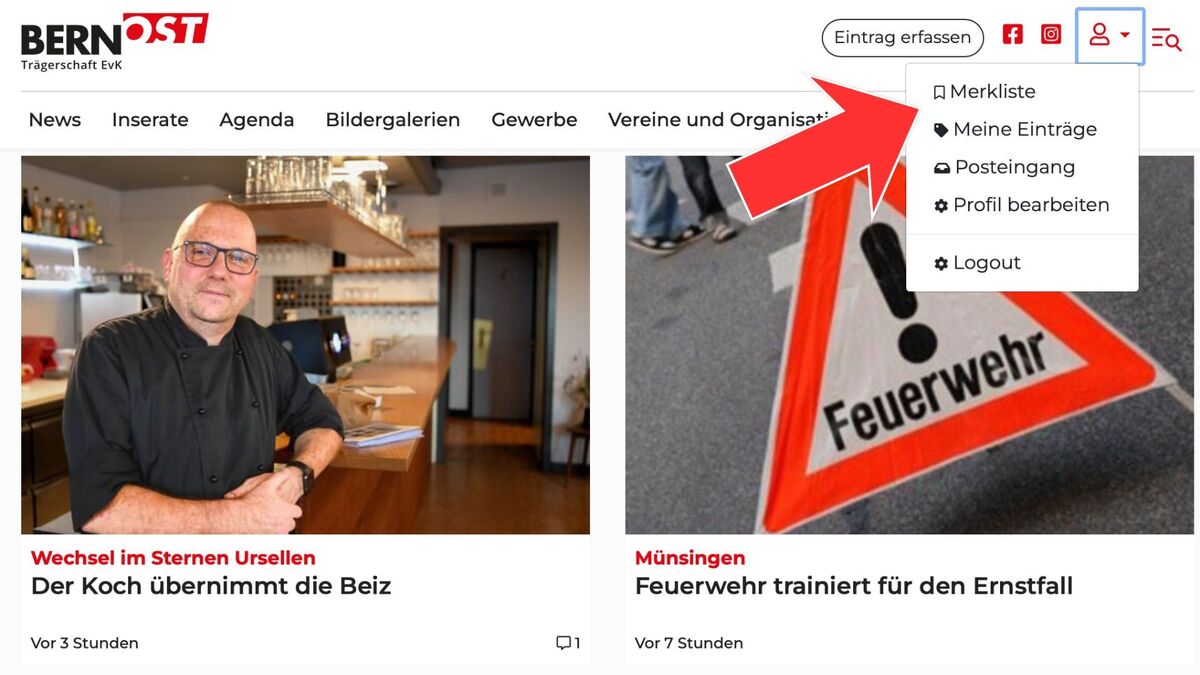Open the News navigation tab
Image resolution: width=1200 pixels, height=675 pixels.
(55, 120)
